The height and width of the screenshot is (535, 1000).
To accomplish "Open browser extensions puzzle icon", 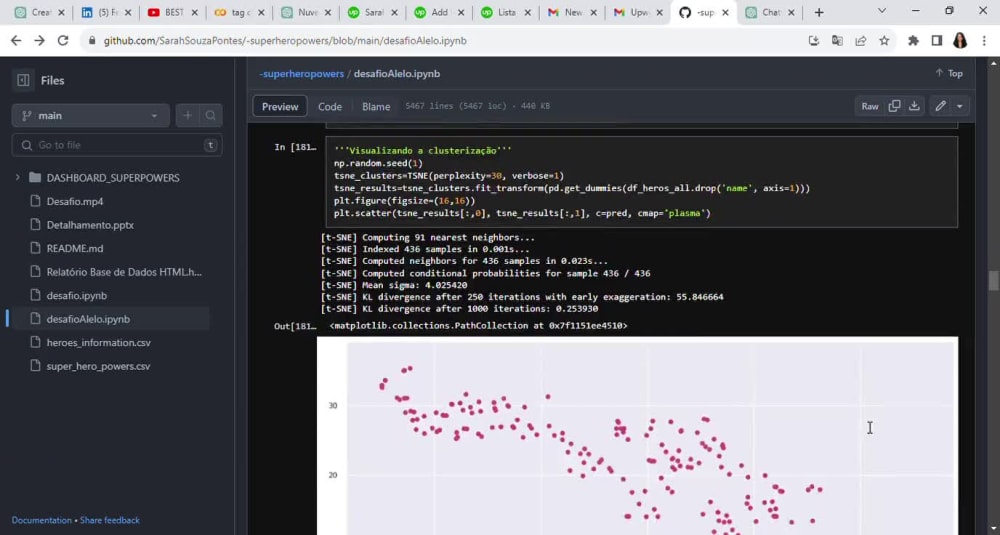I will [x=913, y=41].
